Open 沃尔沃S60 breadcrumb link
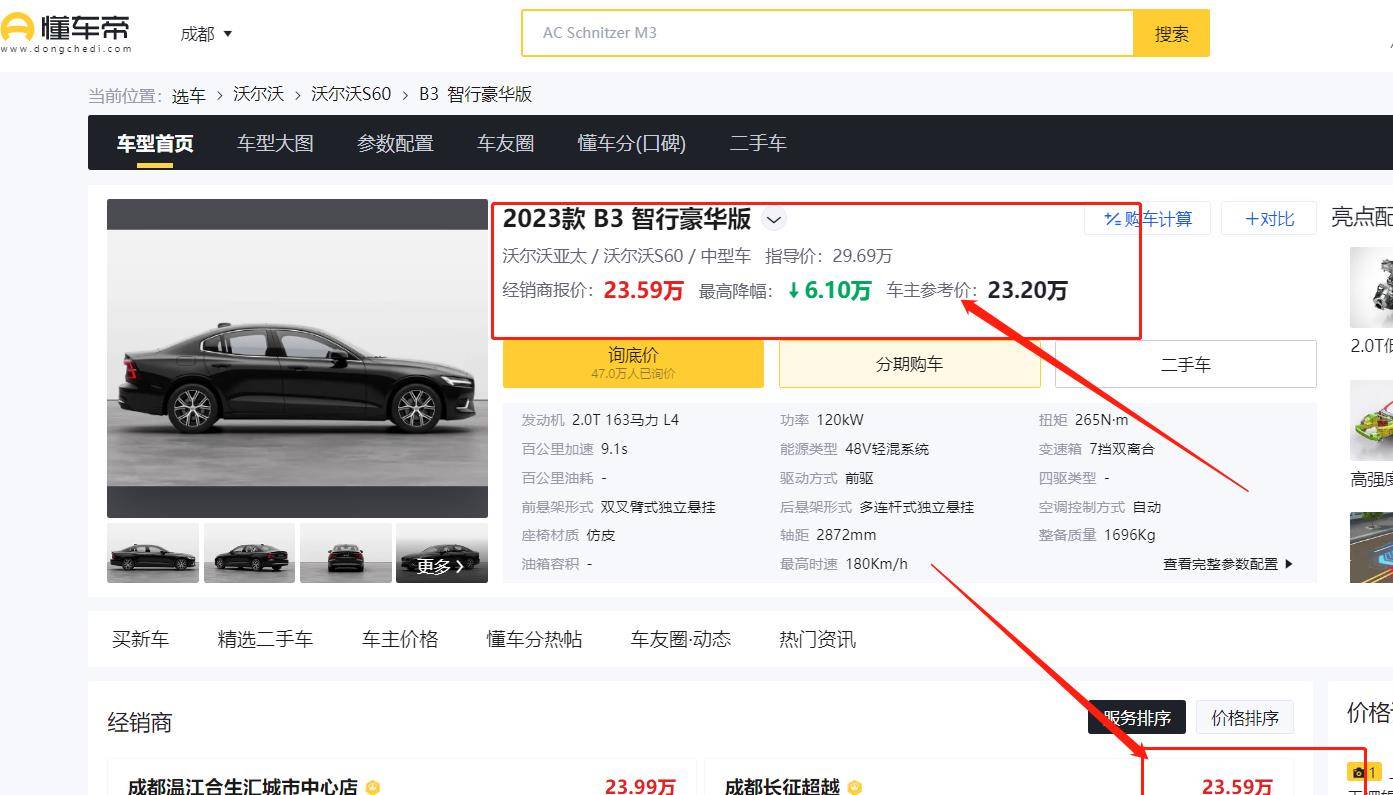The width and height of the screenshot is (1393, 795). tap(351, 94)
